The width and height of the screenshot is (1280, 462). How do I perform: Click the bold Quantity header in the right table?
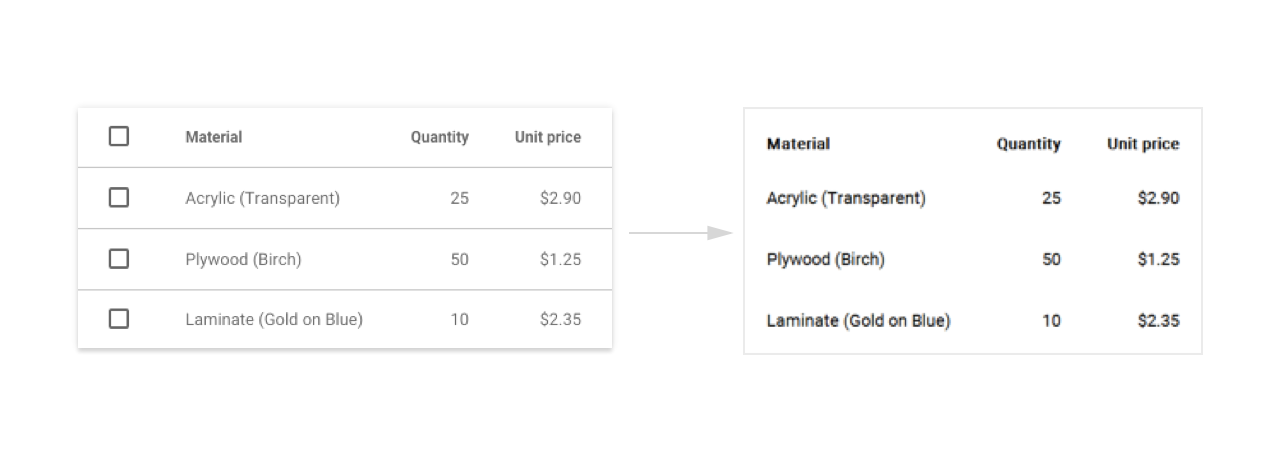coord(1028,144)
